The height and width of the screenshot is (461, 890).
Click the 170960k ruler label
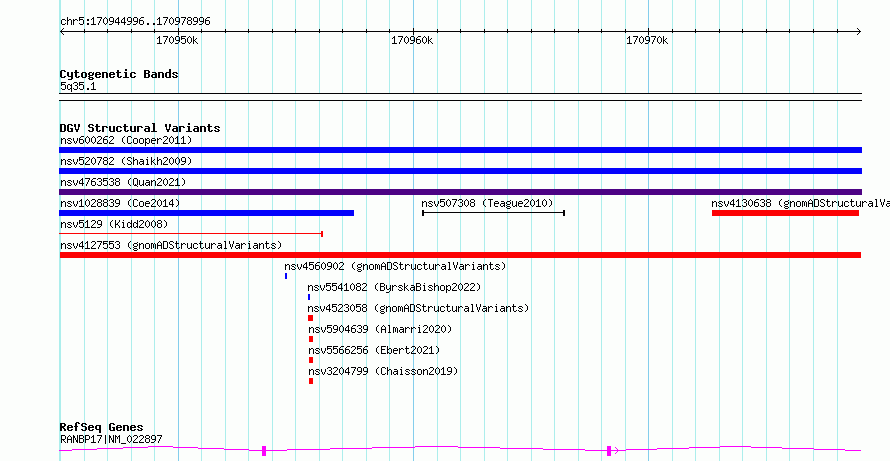(412, 41)
